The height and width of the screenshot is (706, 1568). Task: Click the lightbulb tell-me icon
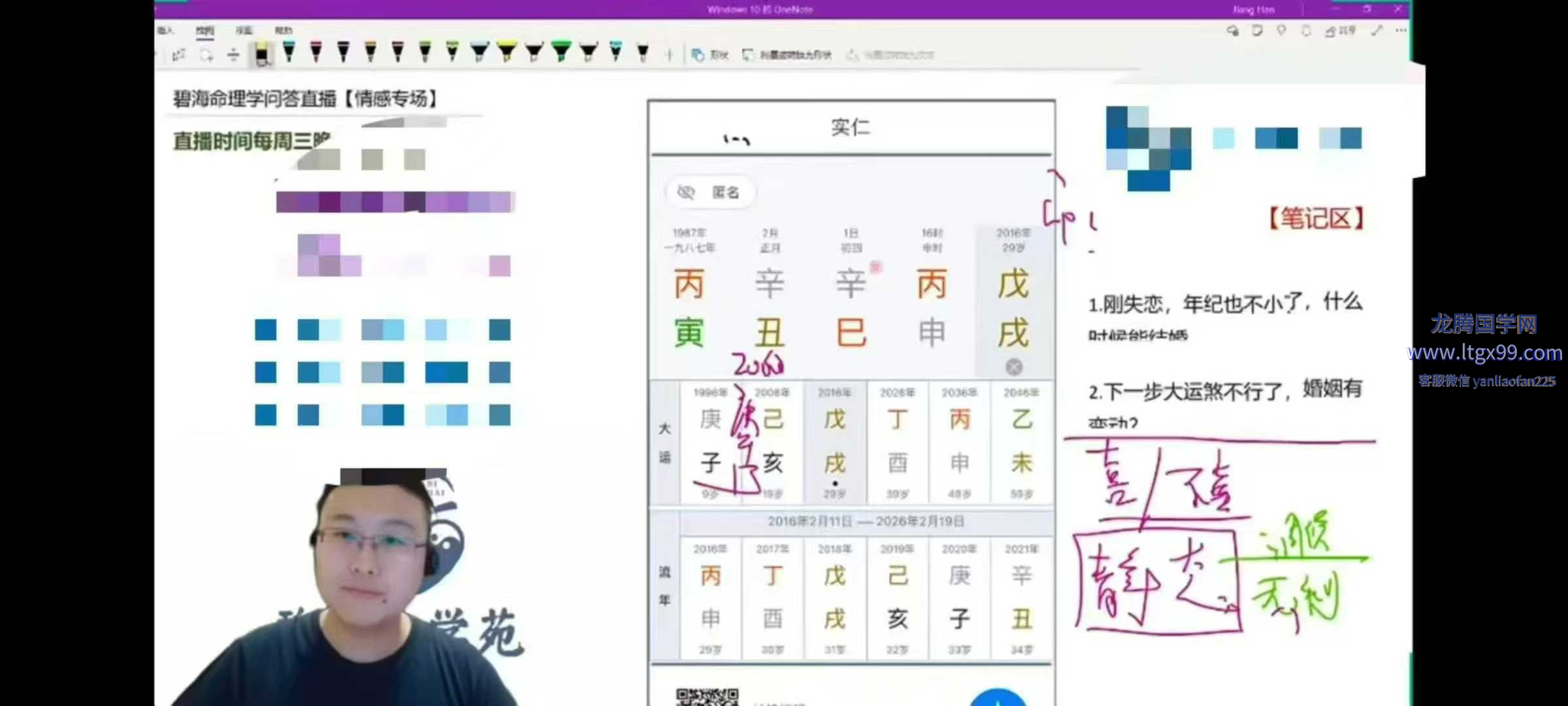pos(1281,30)
